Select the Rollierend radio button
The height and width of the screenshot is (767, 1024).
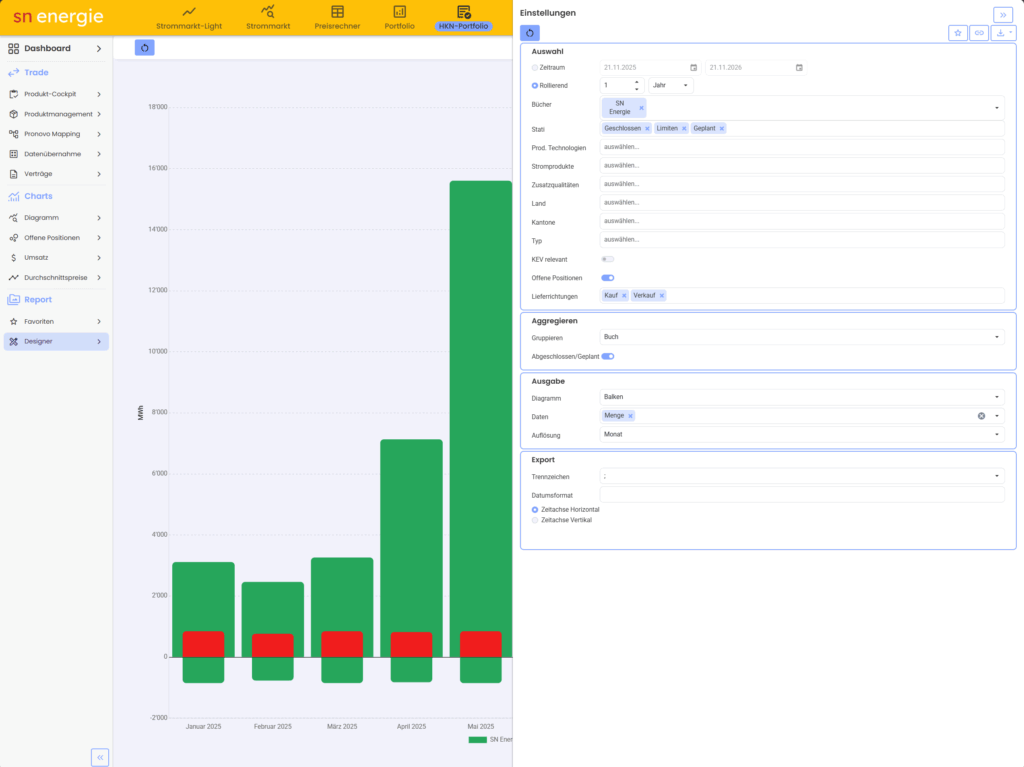tap(535, 86)
